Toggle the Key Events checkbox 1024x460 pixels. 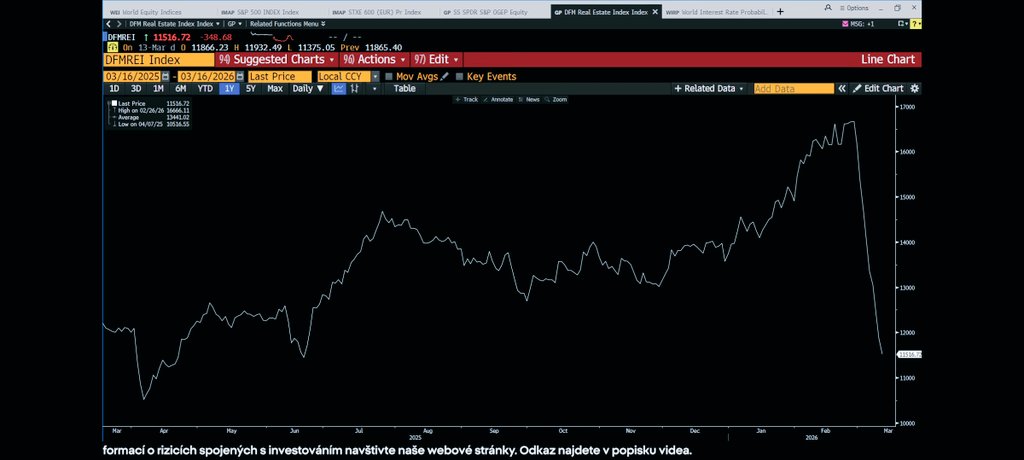point(459,76)
